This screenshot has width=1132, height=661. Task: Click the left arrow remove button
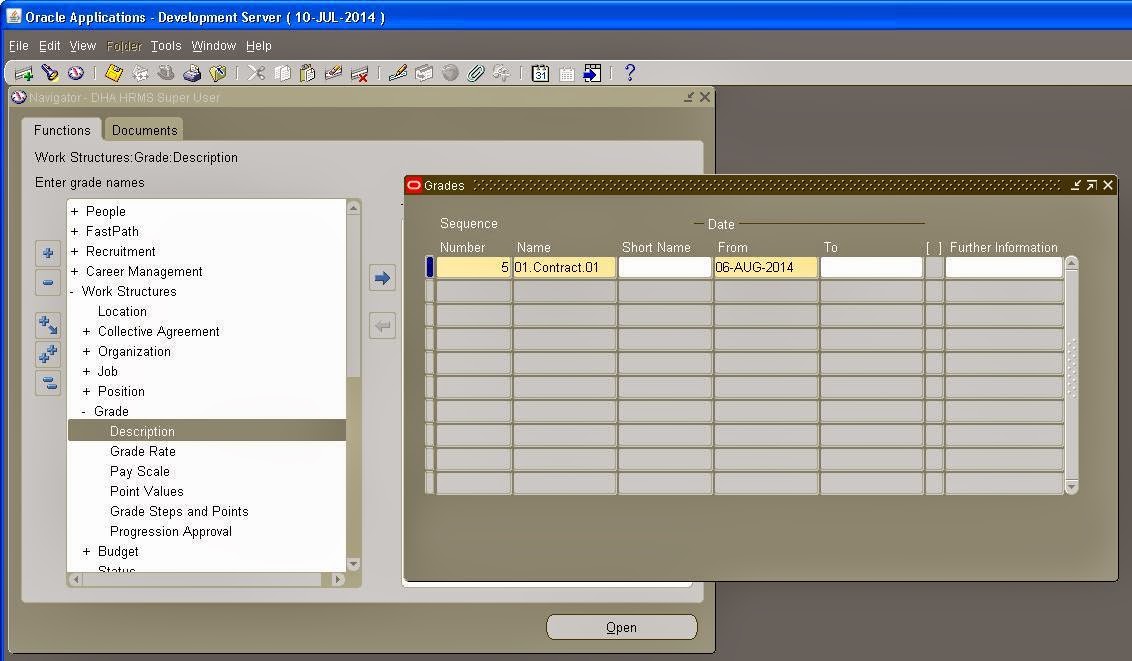click(383, 325)
